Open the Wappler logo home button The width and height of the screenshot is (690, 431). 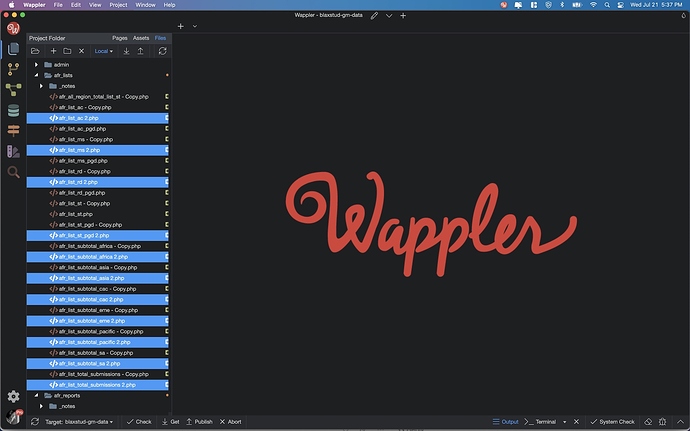13,29
